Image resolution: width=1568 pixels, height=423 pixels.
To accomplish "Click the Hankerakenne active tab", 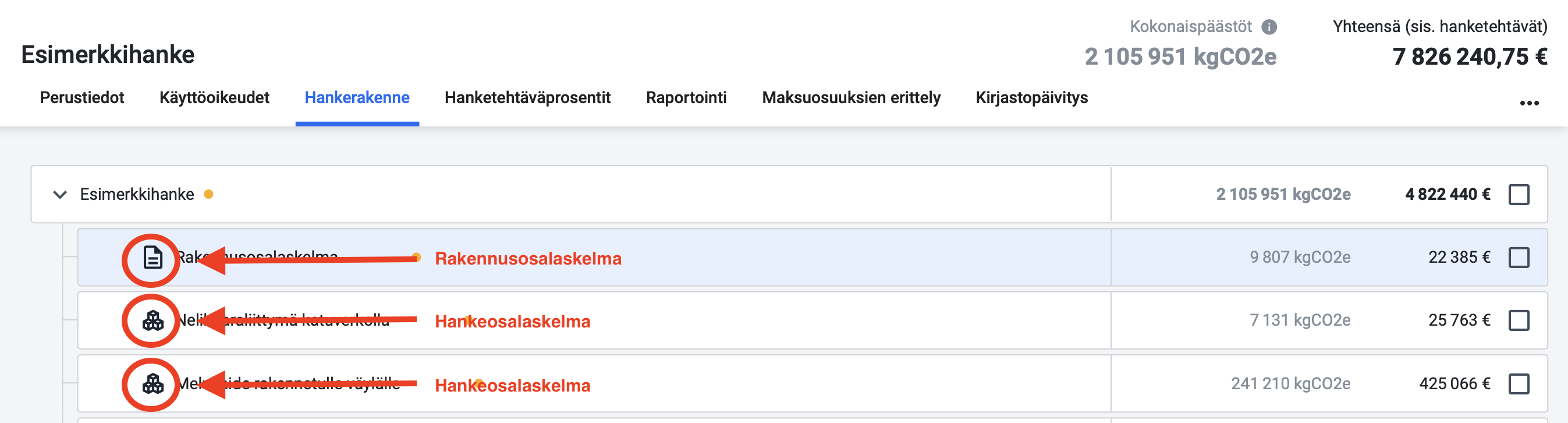I will pyautogui.click(x=357, y=97).
